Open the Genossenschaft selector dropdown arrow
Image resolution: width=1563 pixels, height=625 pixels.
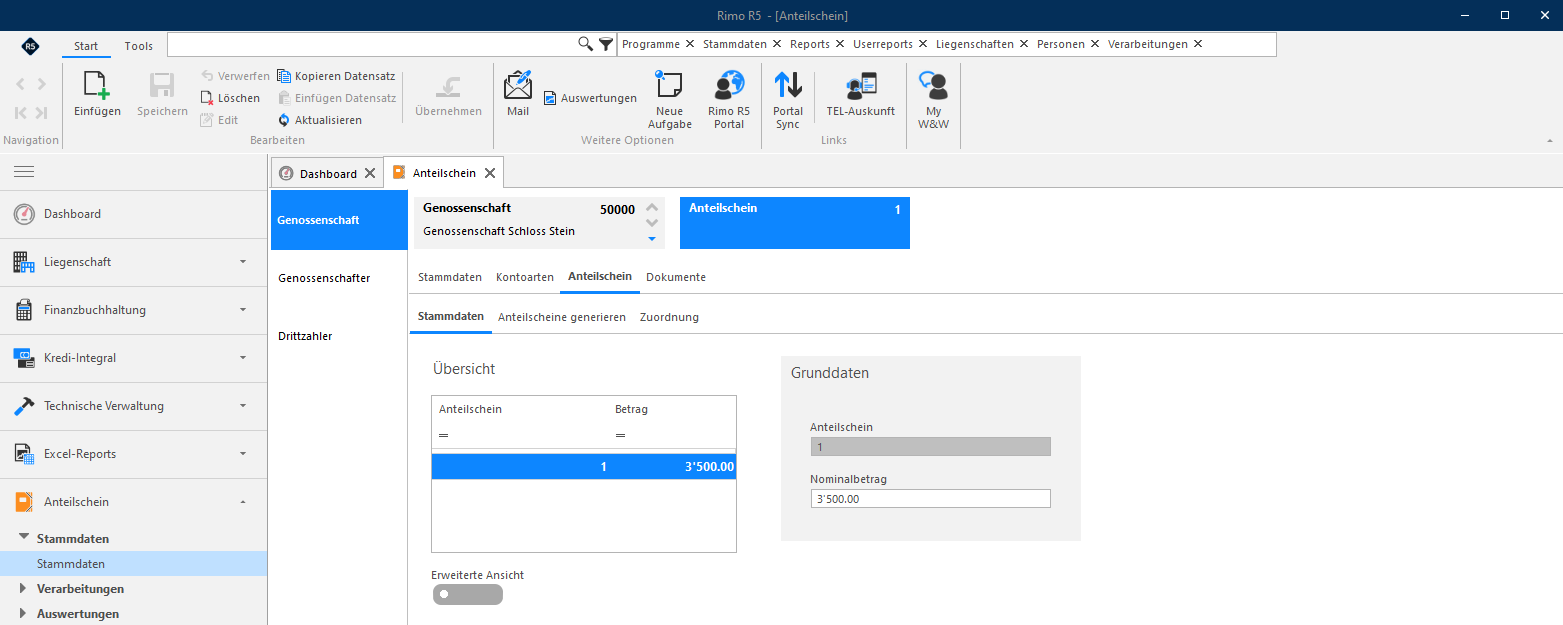coord(652,239)
